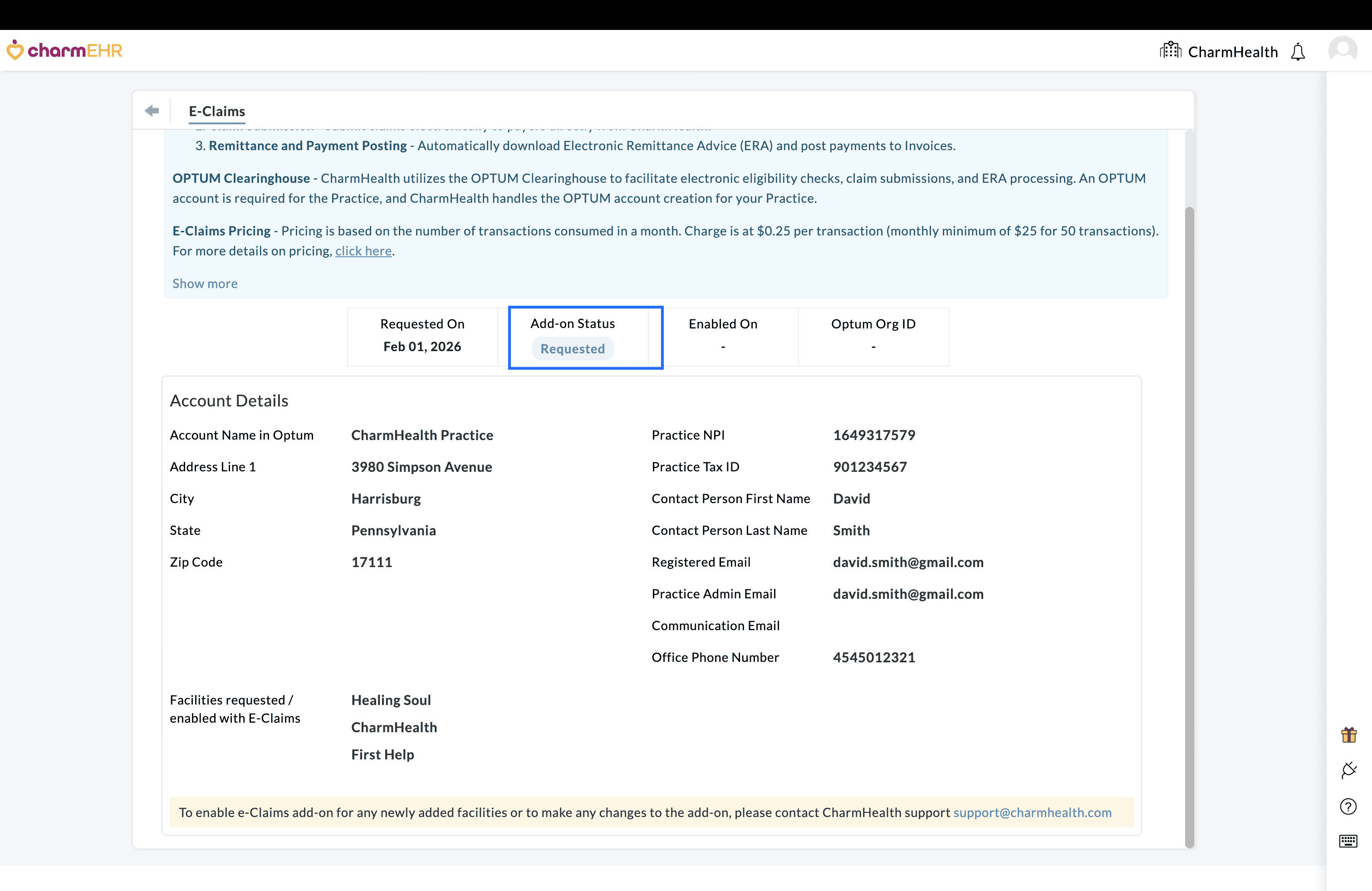Viewport: 1372px width, 891px height.
Task: Go back using the arrow icon
Action: click(x=152, y=111)
